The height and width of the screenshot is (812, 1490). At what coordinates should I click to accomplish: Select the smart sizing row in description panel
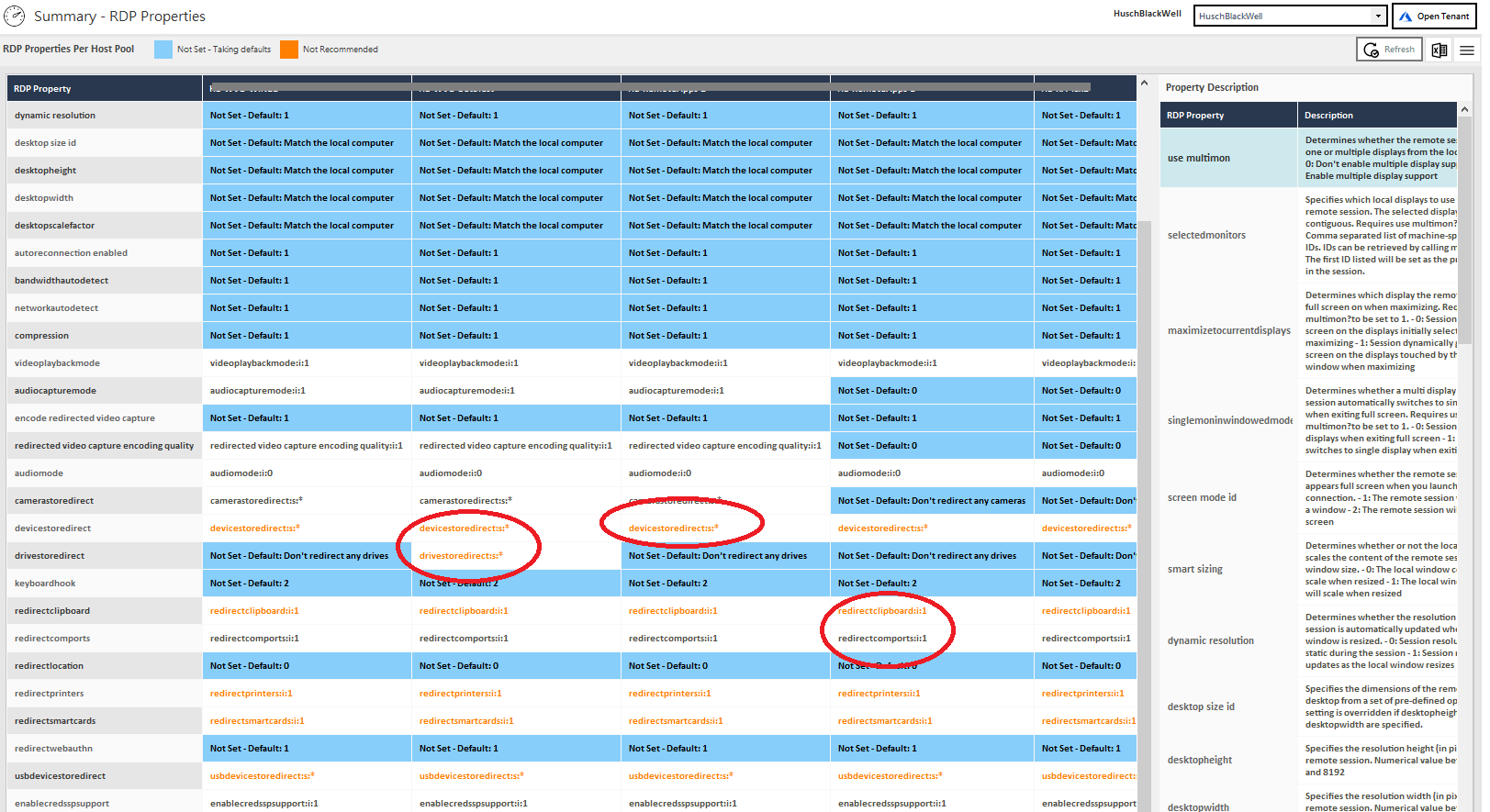click(1195, 569)
